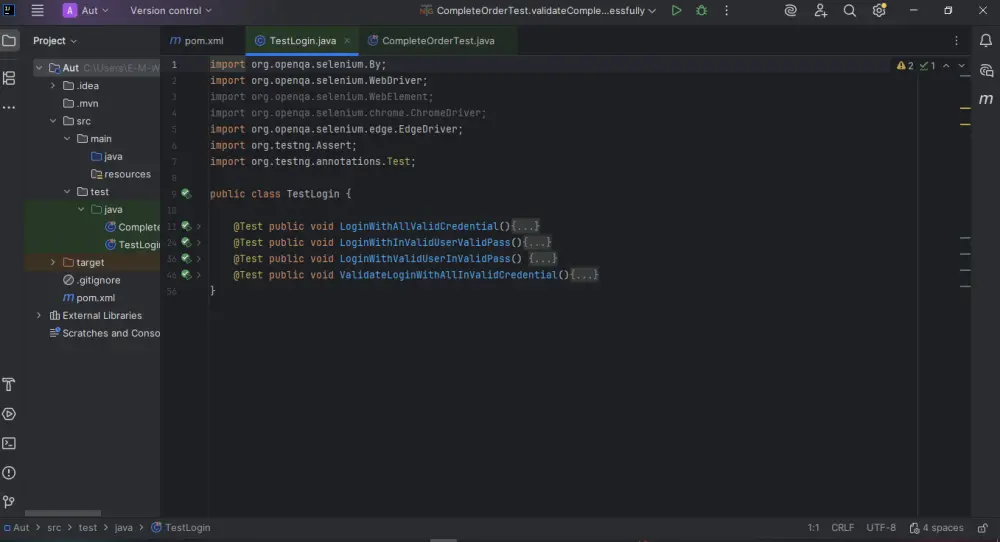
Task: Open the Maven tool window icon
Action: pos(986,99)
